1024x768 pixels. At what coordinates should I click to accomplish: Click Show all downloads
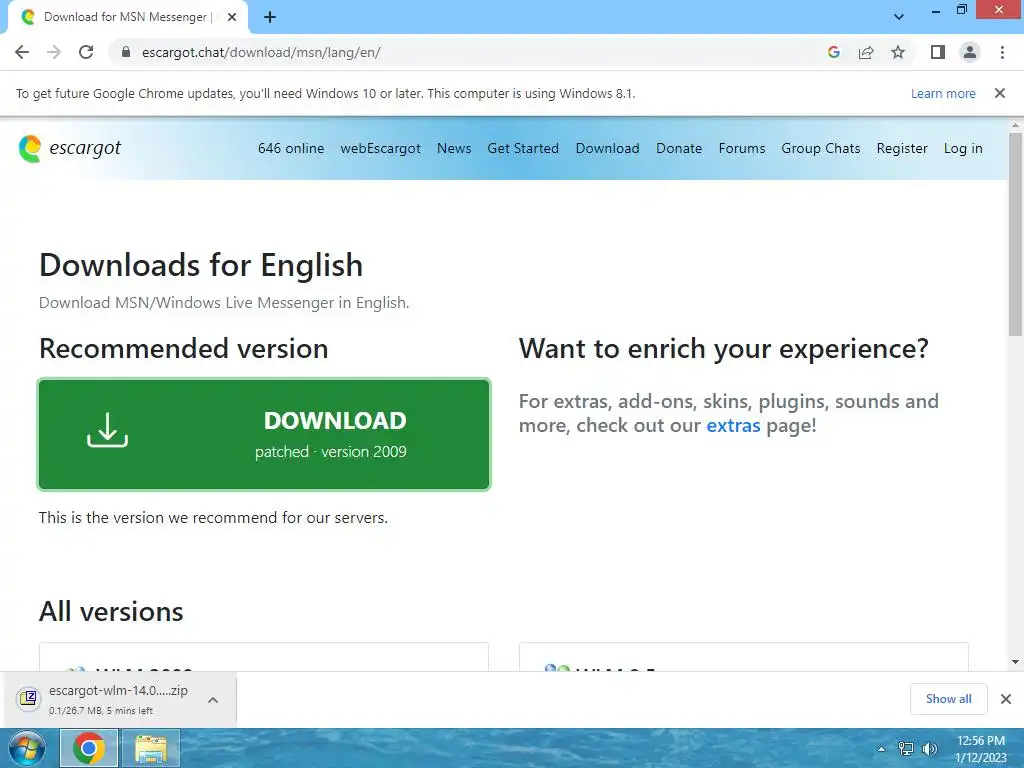coord(948,699)
